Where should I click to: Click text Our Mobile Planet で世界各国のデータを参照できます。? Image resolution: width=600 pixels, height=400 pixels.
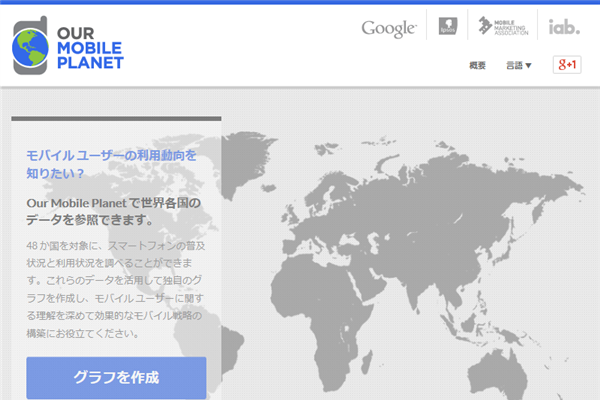tap(114, 211)
